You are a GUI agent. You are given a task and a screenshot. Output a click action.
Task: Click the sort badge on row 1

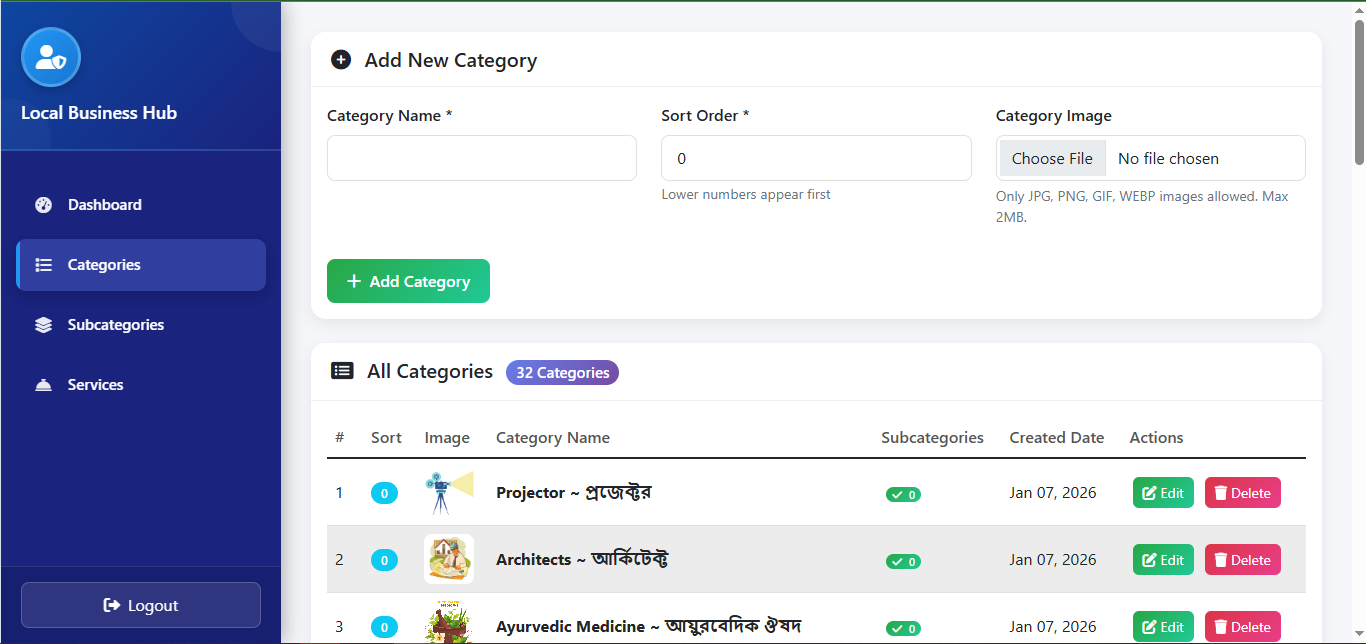coord(384,493)
